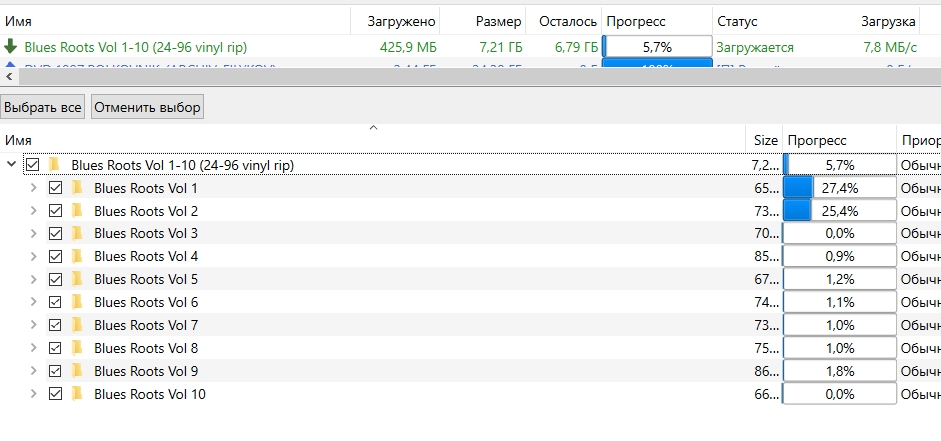
Task: Expand Blues Roots Vol 1 folder
Action: click(x=34, y=188)
